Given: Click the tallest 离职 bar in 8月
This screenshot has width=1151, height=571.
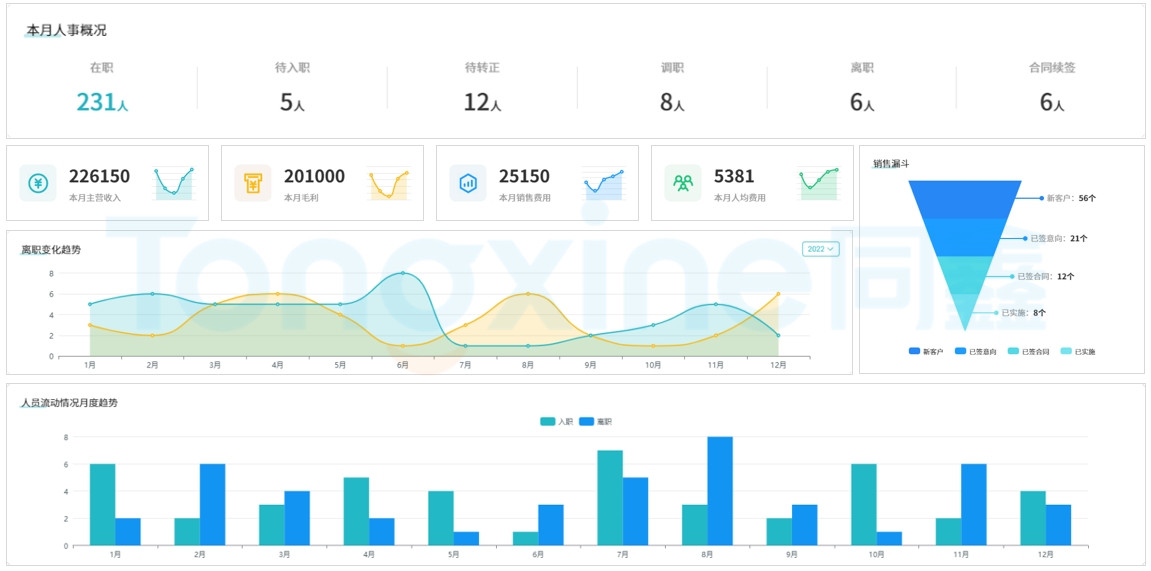Looking at the screenshot, I should coord(720,490).
